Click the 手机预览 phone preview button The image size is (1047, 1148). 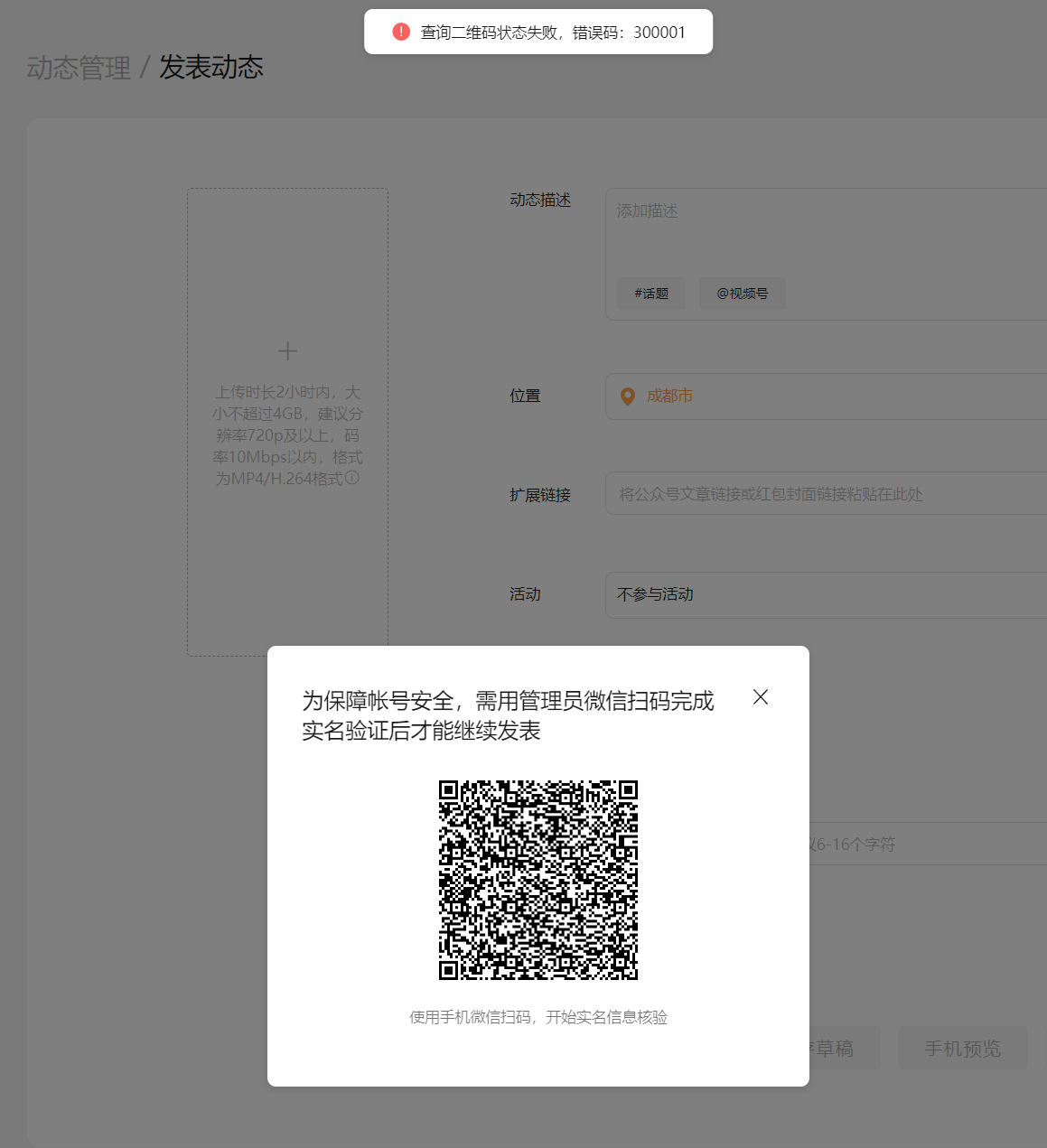pyautogui.click(x=963, y=1048)
